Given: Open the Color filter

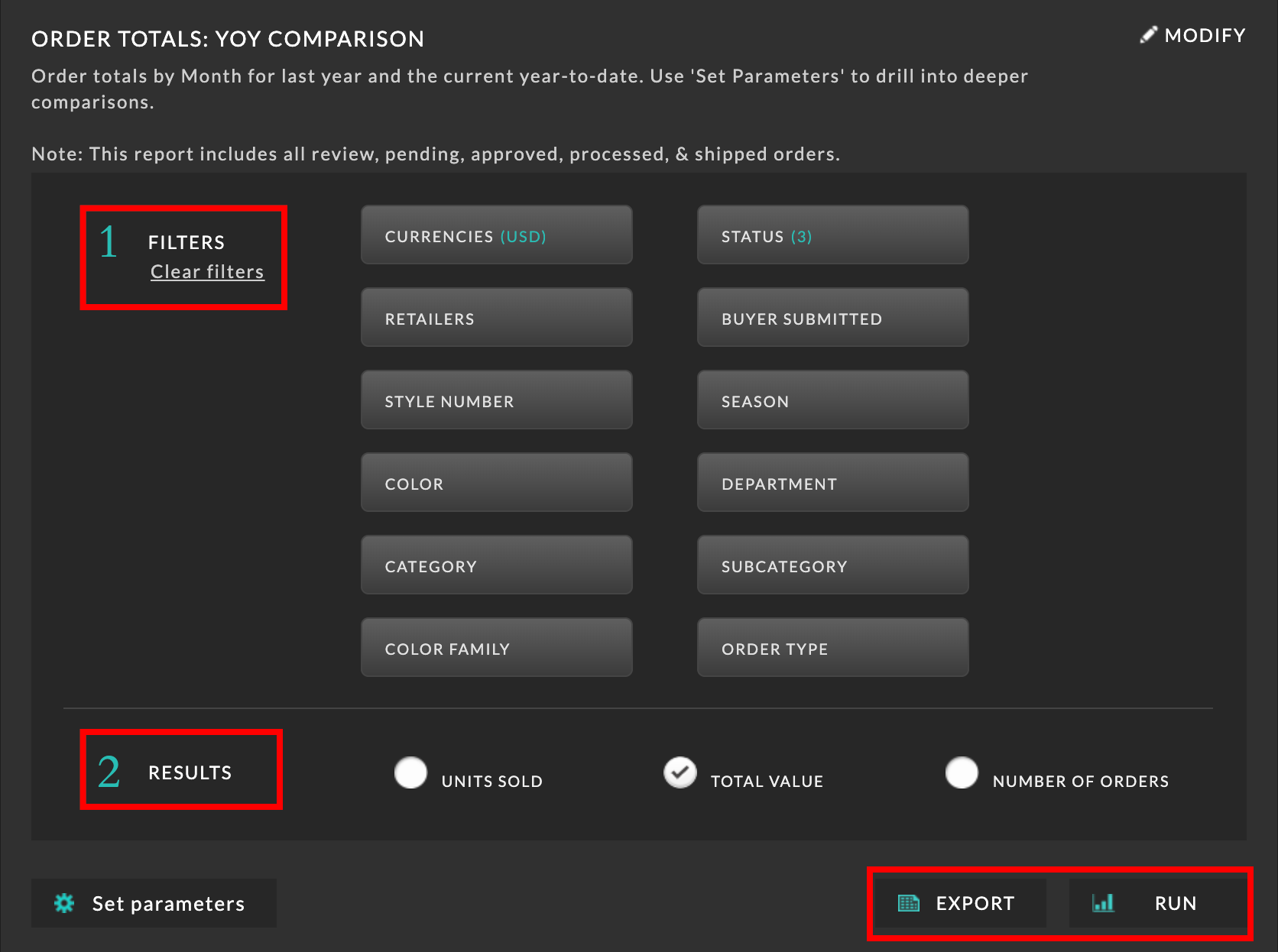Looking at the screenshot, I should tap(497, 482).
